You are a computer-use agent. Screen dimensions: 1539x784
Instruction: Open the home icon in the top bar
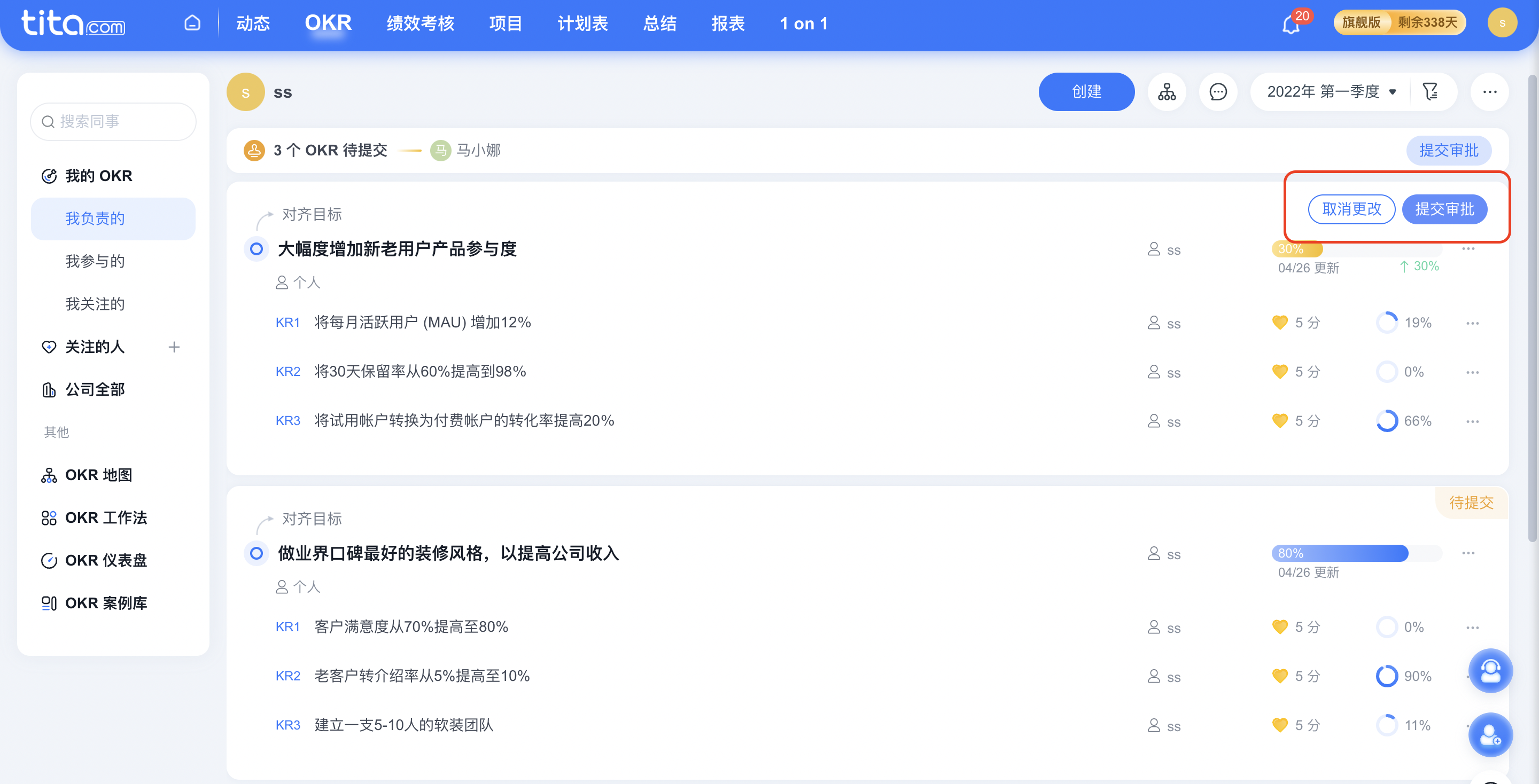[x=192, y=23]
